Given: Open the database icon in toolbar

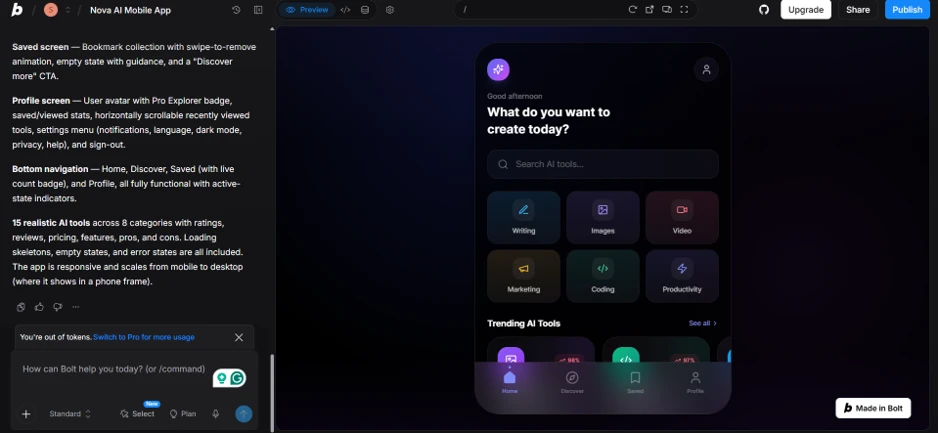Looking at the screenshot, I should (365, 10).
